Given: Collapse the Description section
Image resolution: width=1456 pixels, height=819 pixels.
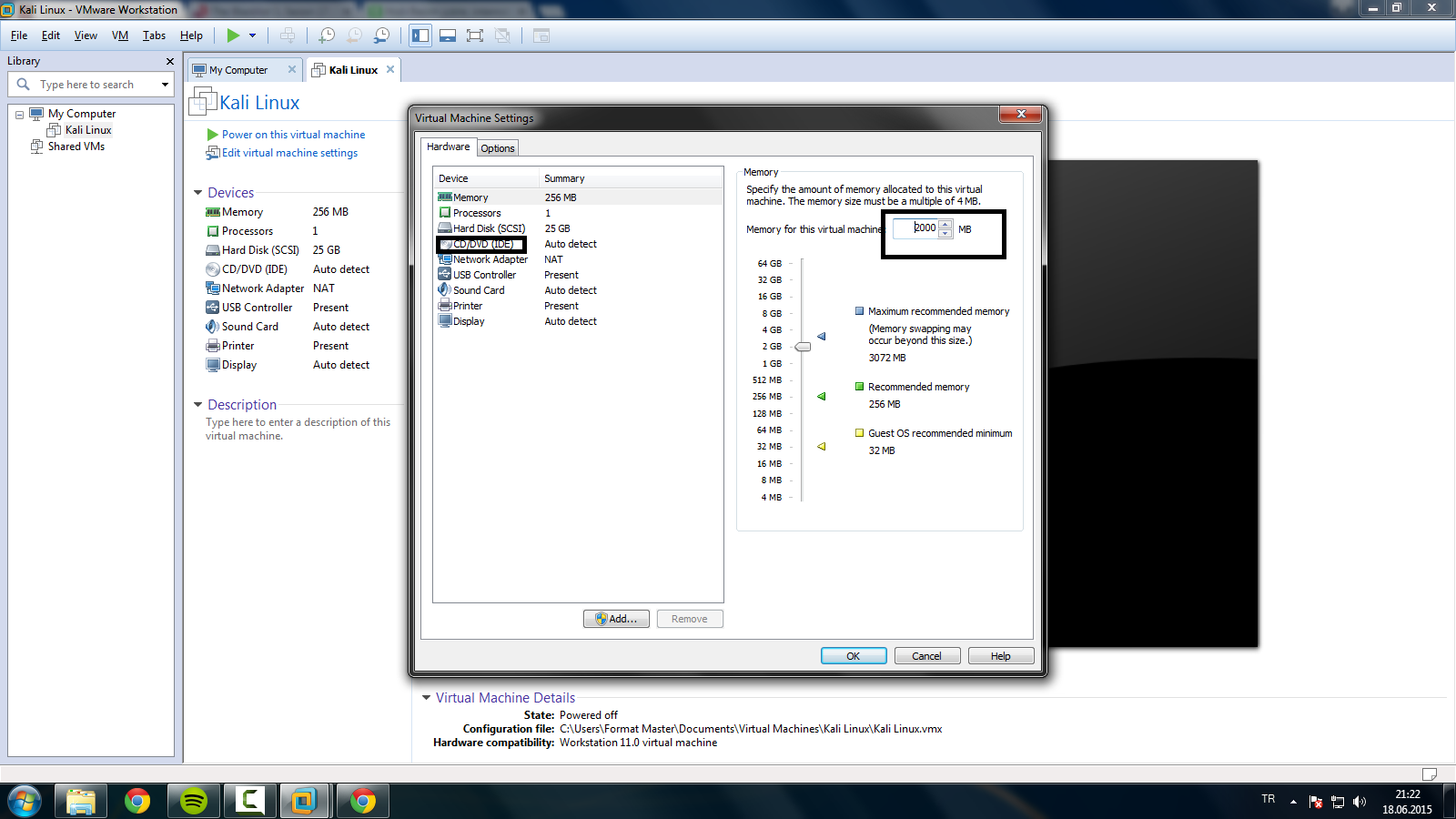Looking at the screenshot, I should click(198, 405).
